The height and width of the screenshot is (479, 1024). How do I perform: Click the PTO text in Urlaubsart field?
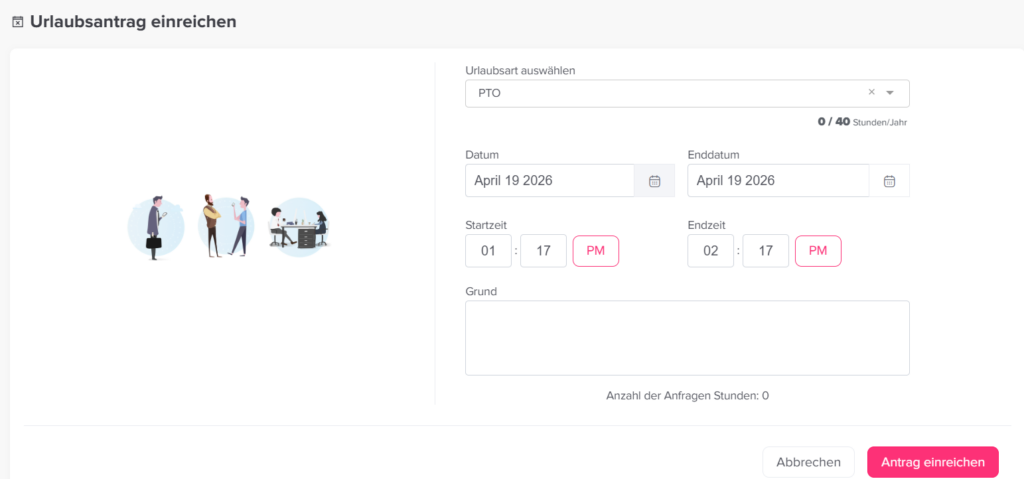click(490, 93)
